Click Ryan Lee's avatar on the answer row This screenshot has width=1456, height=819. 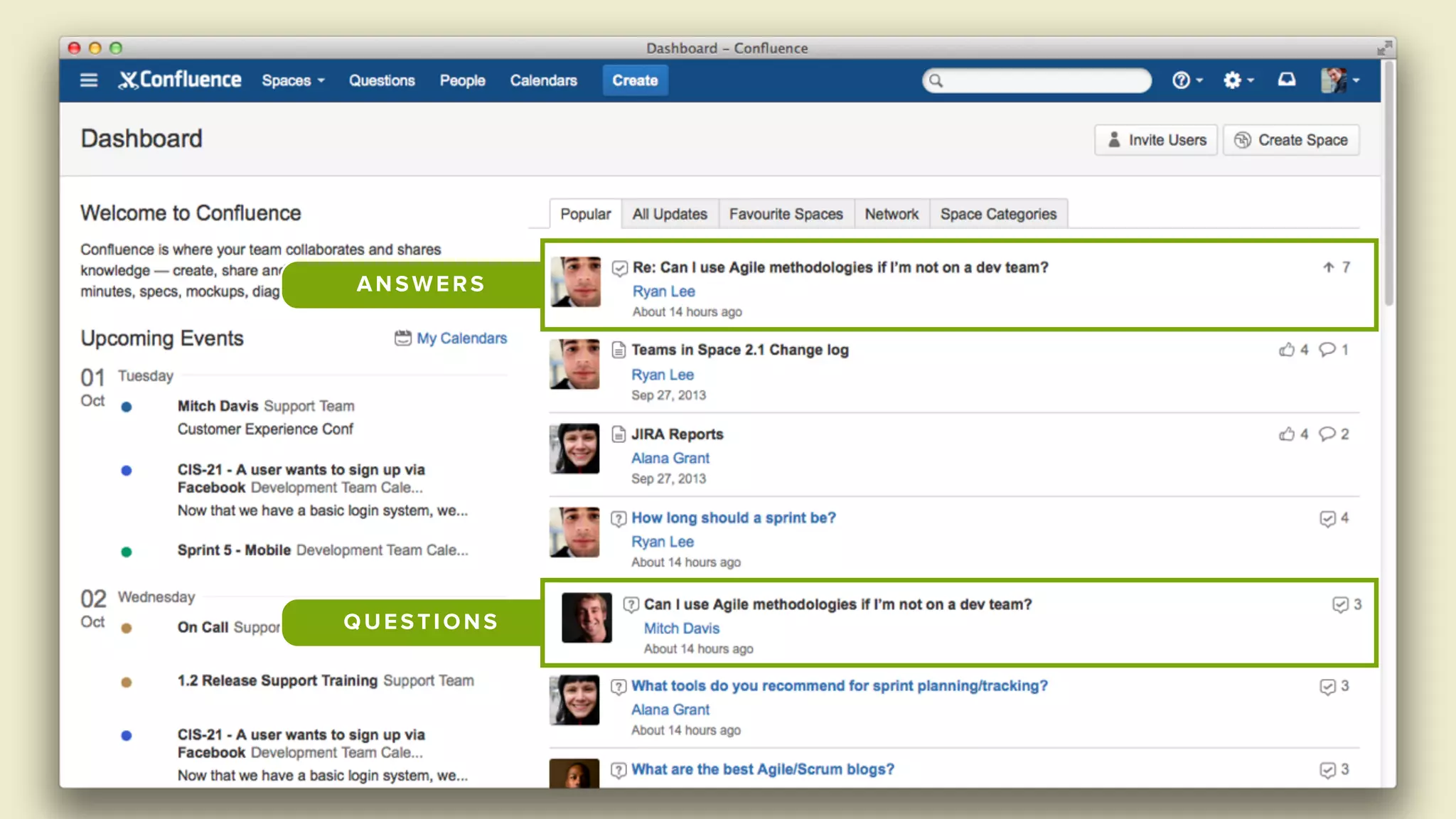(576, 282)
